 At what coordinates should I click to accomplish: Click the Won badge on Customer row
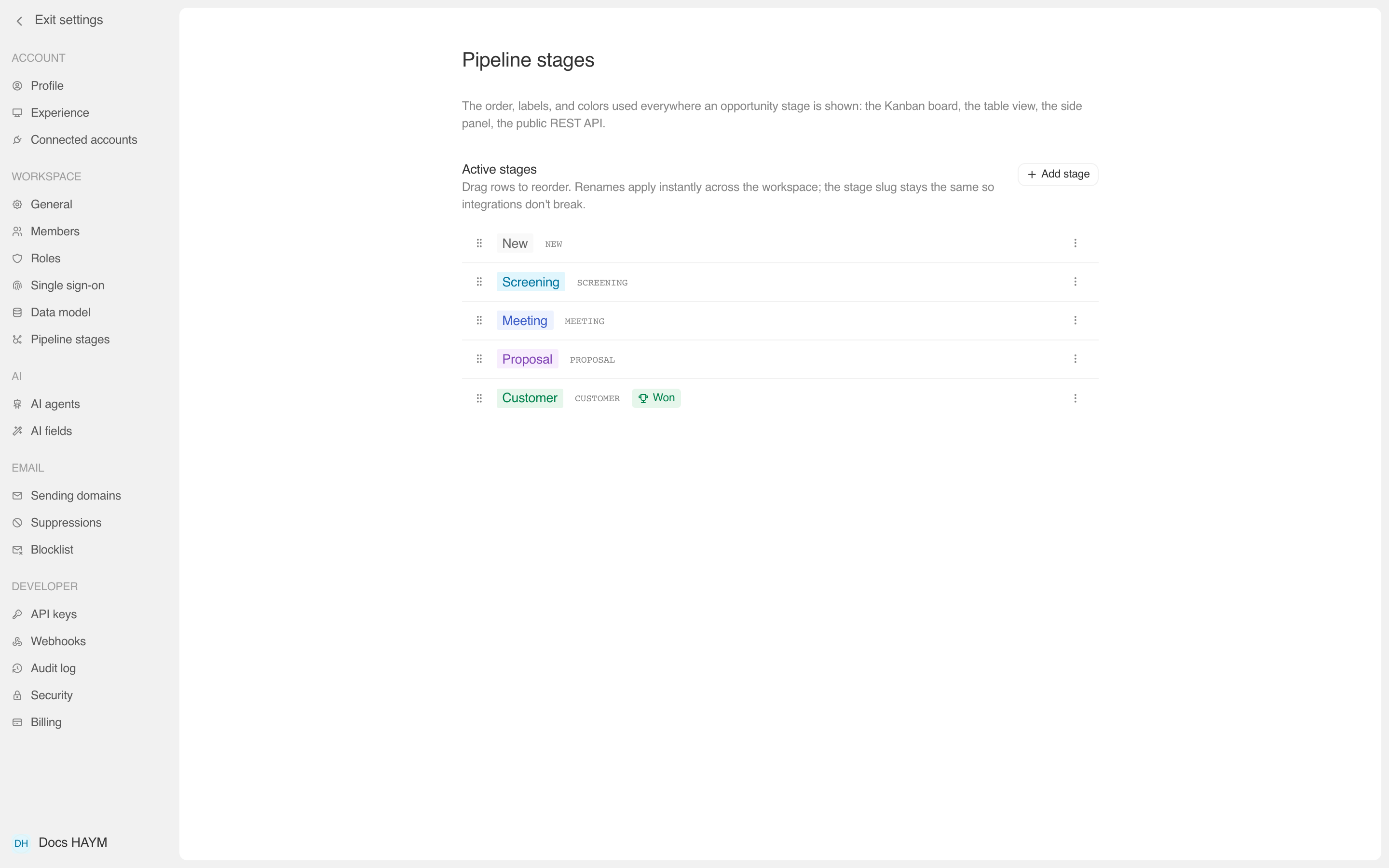click(656, 398)
